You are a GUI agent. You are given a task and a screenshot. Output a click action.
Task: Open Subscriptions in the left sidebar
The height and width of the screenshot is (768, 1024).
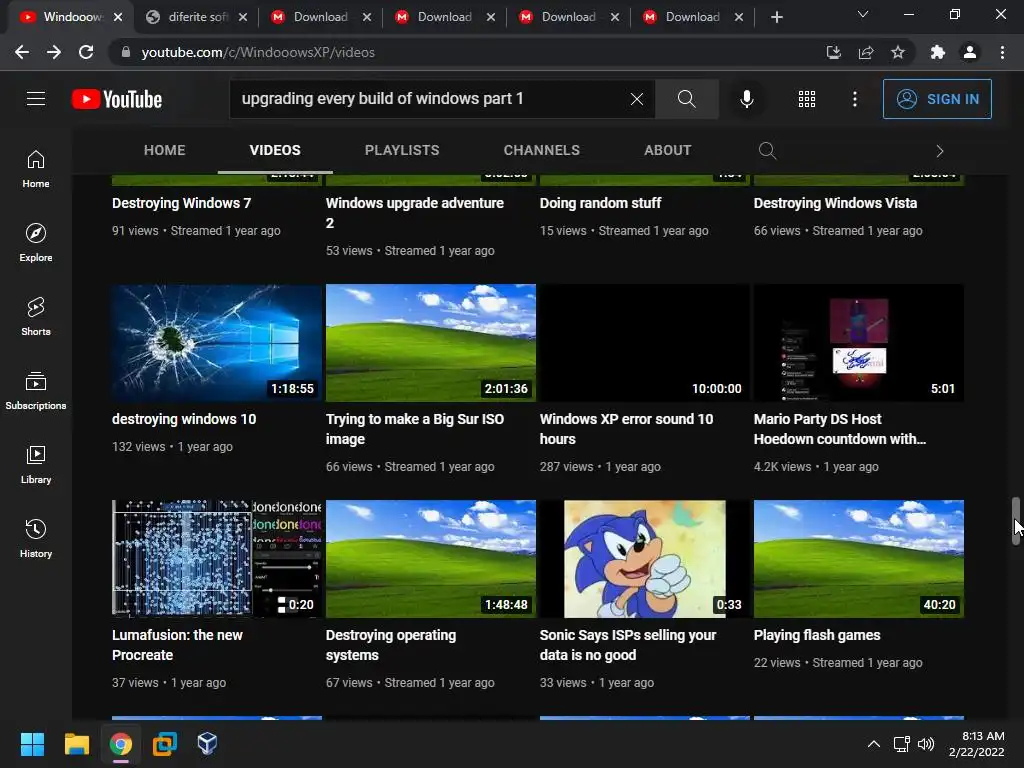click(x=36, y=391)
